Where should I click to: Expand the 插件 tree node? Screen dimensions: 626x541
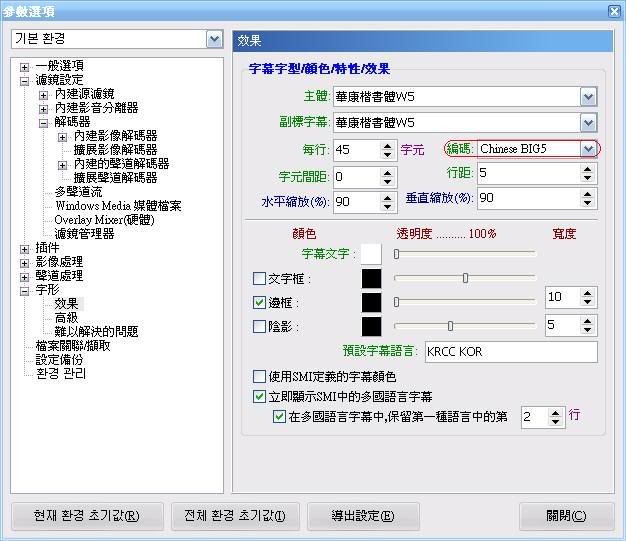(x=25, y=247)
